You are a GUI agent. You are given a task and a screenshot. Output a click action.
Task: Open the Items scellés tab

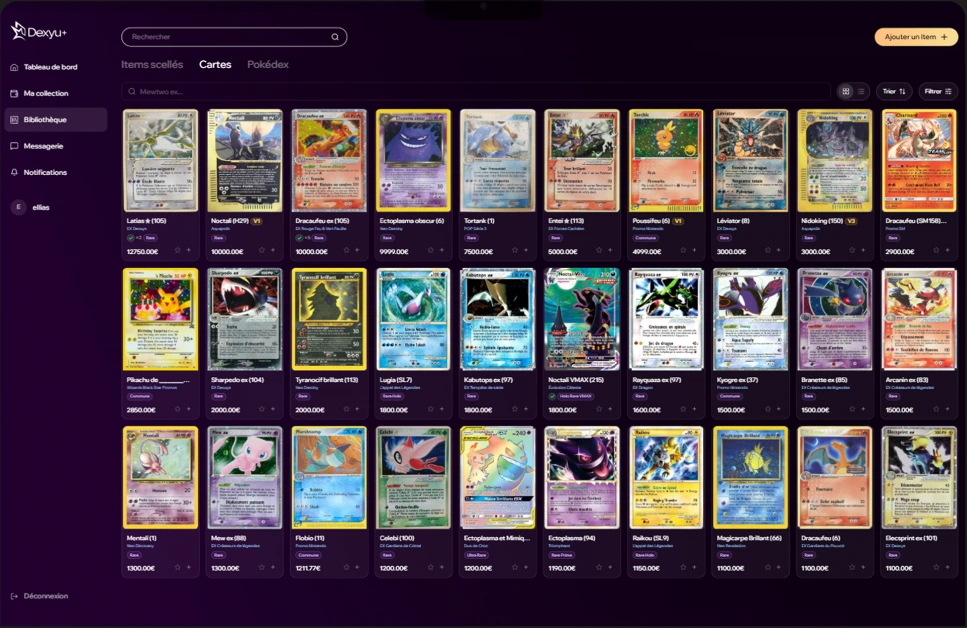point(152,64)
